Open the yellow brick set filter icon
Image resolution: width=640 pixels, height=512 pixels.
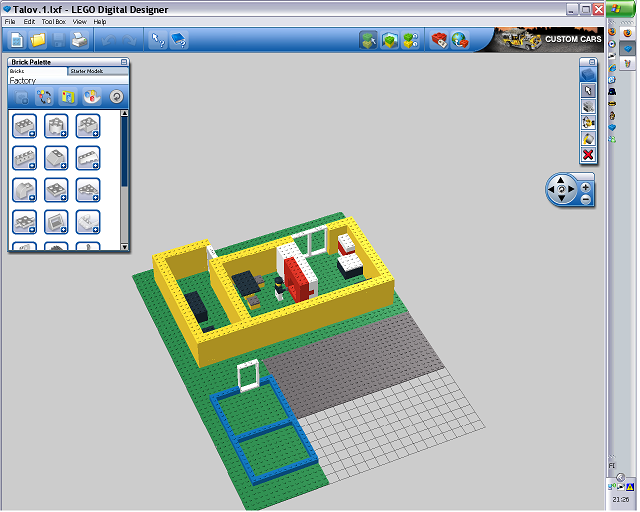(68, 97)
